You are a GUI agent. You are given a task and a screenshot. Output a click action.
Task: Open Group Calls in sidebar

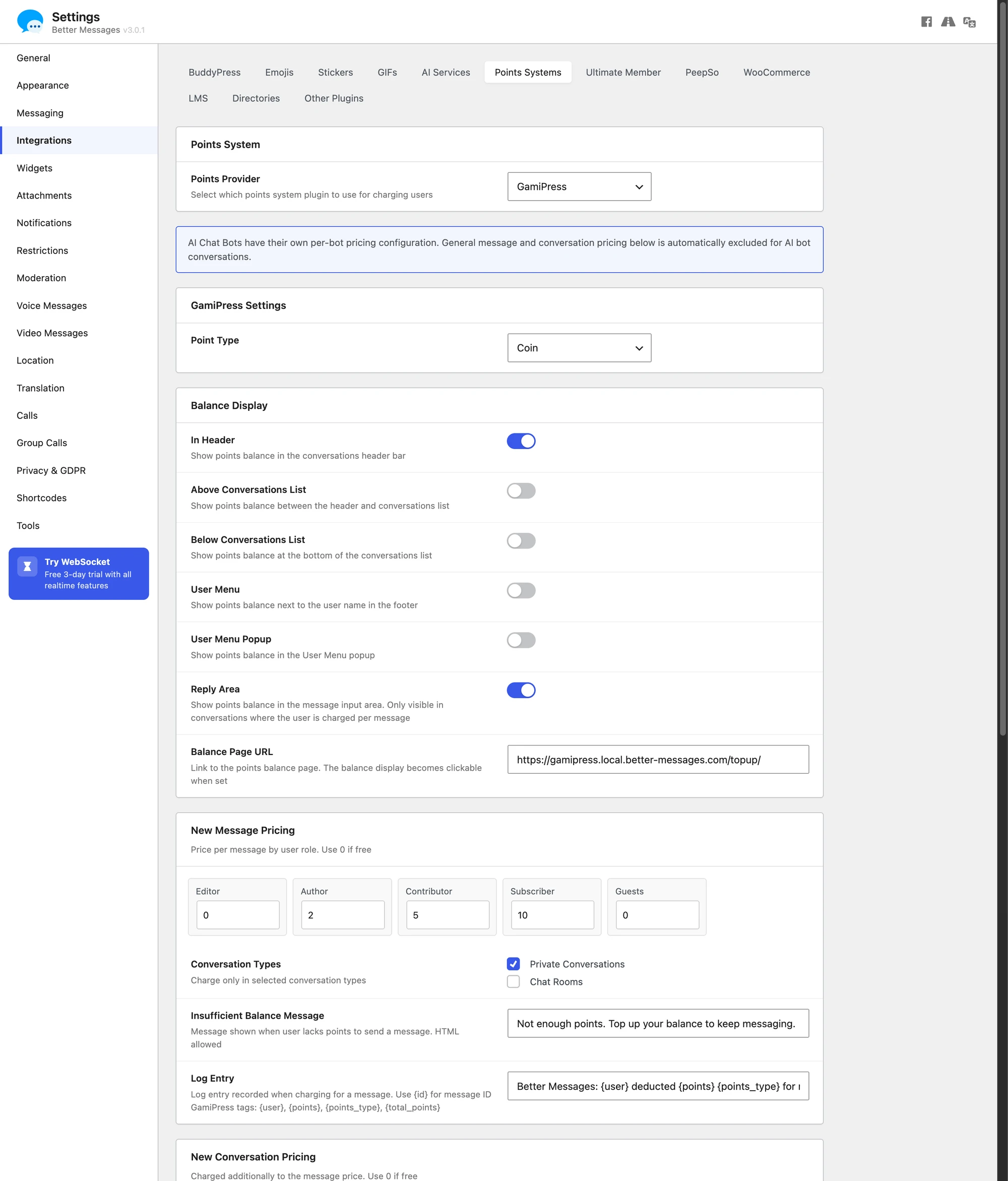pos(79,443)
